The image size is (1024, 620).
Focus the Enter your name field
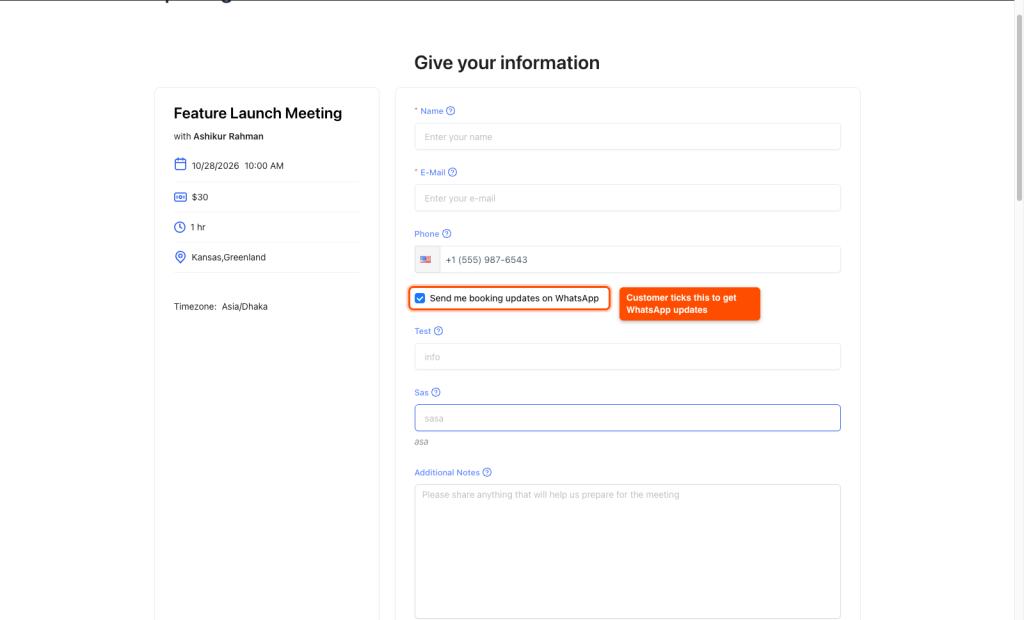628,137
